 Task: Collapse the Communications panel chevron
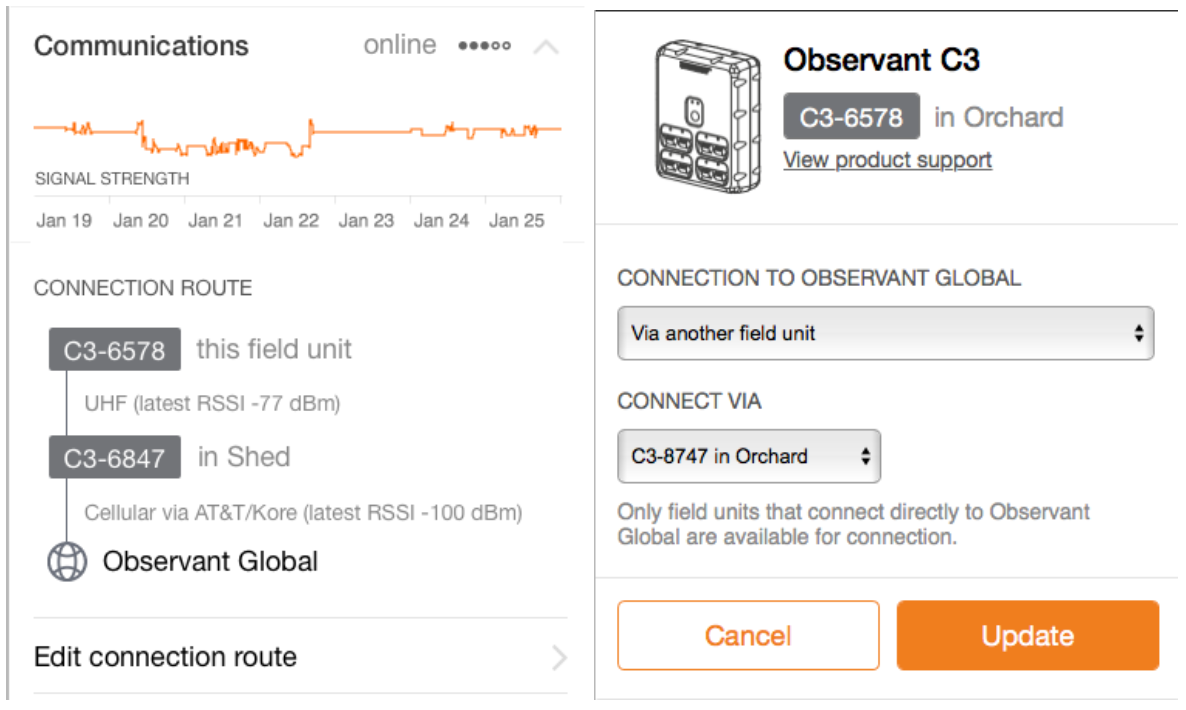[546, 47]
